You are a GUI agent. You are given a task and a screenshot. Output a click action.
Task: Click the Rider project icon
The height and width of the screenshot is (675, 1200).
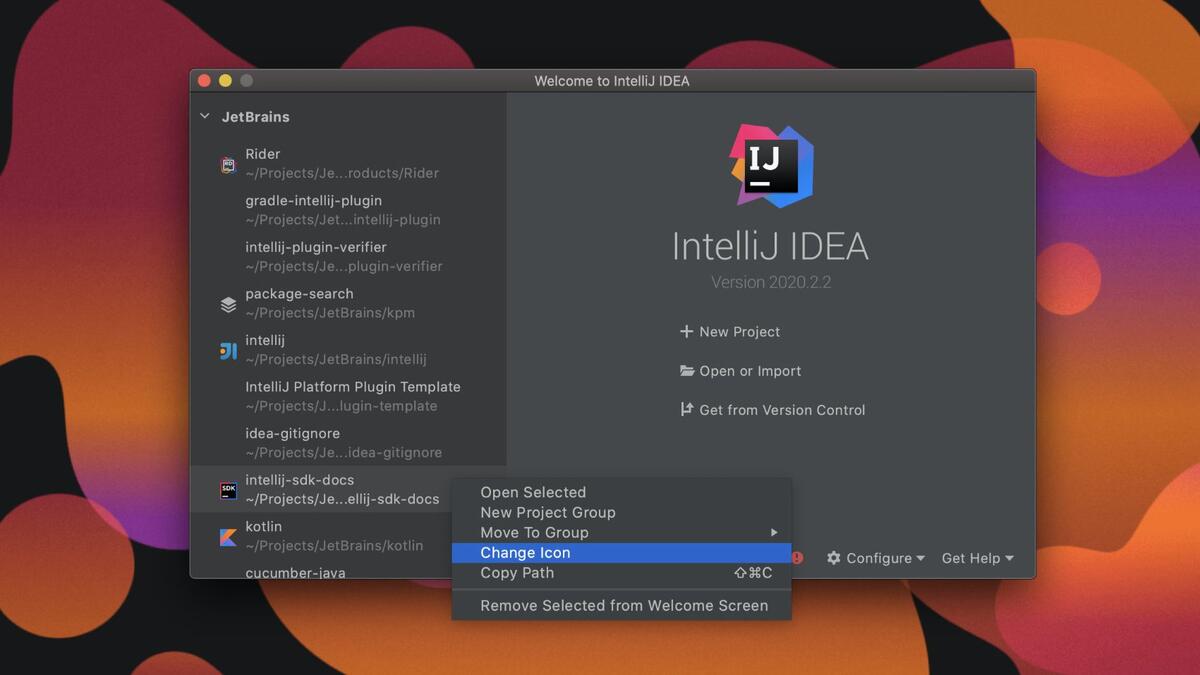tap(228, 165)
